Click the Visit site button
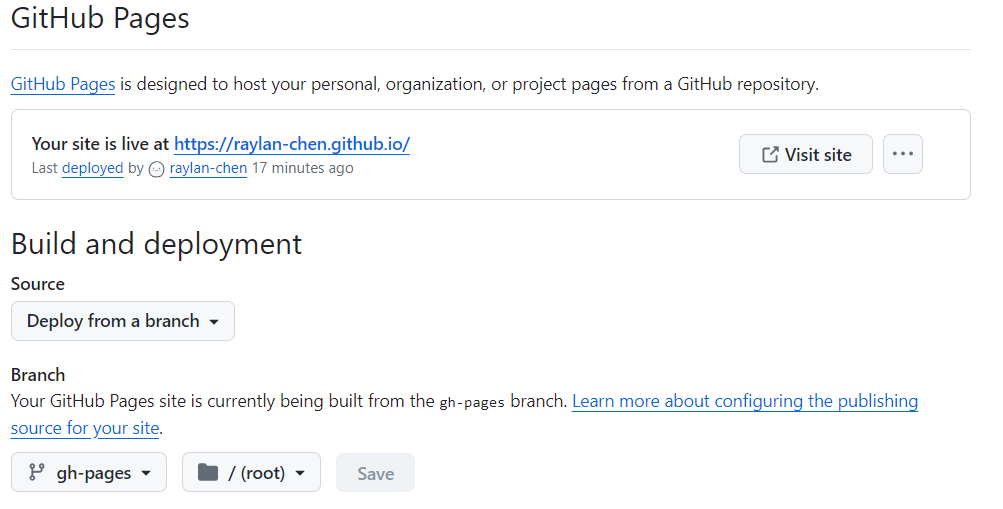This screenshot has height=509, width=1003. (x=805, y=154)
